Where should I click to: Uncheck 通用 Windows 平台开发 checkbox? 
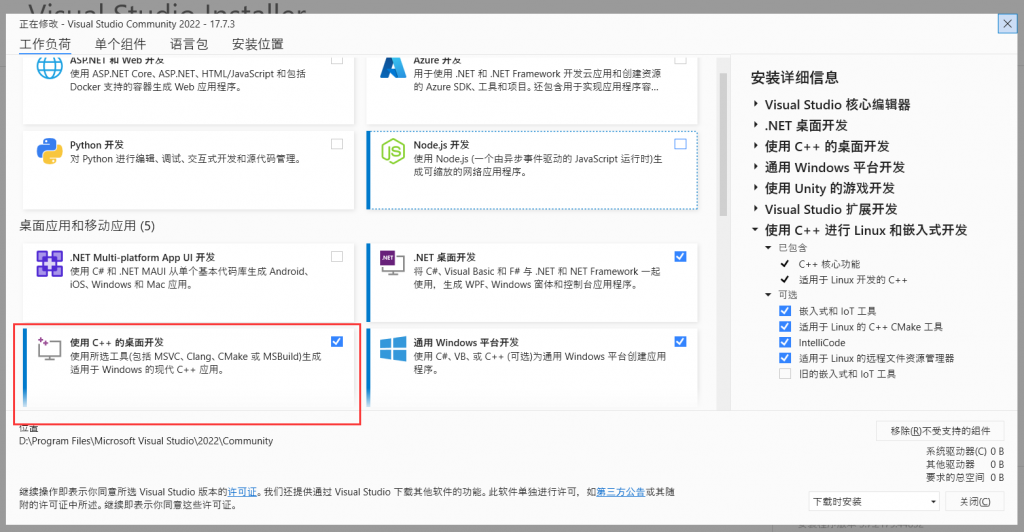[x=680, y=341]
